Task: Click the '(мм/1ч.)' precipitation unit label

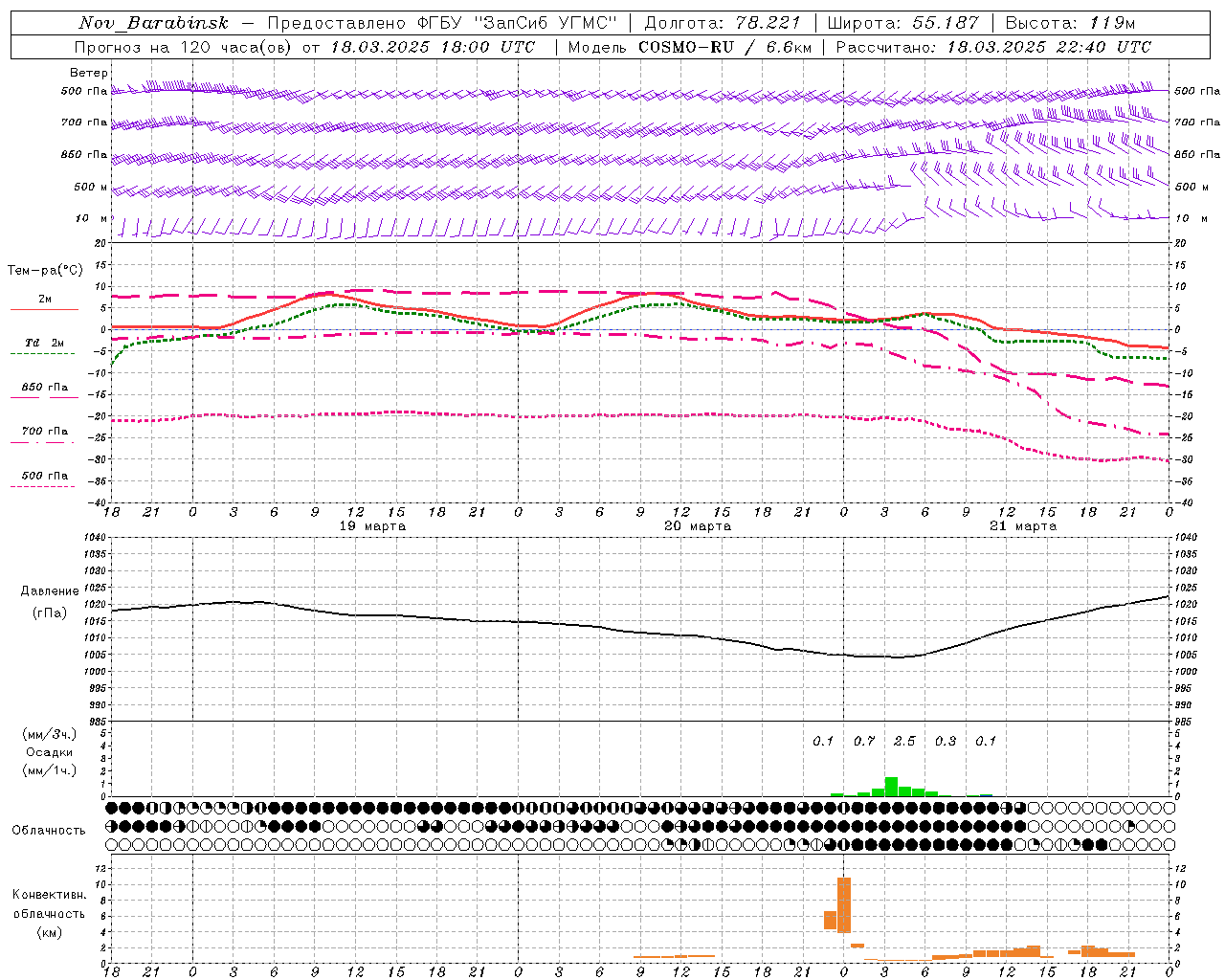Action: point(50,770)
